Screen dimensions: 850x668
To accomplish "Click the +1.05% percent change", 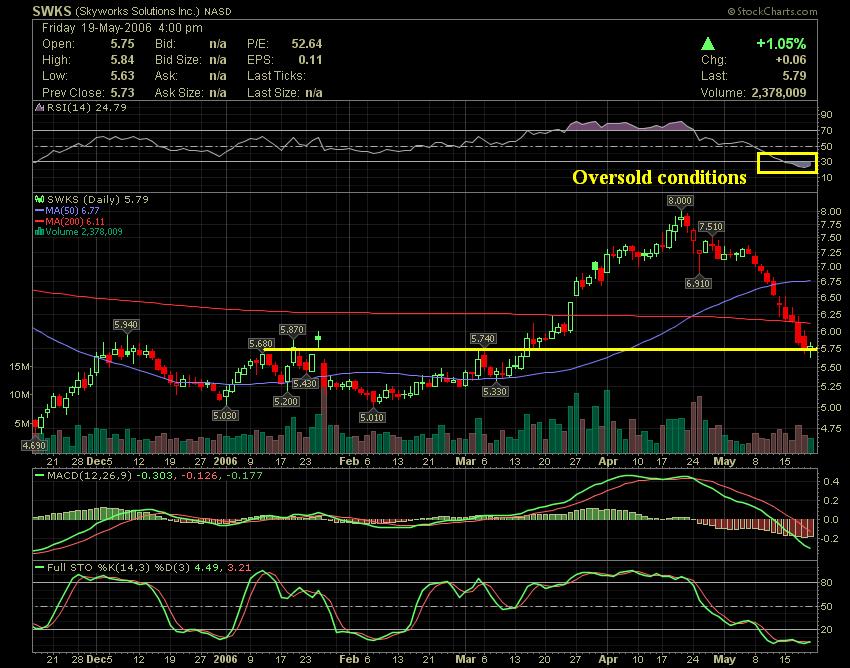I will coord(781,43).
